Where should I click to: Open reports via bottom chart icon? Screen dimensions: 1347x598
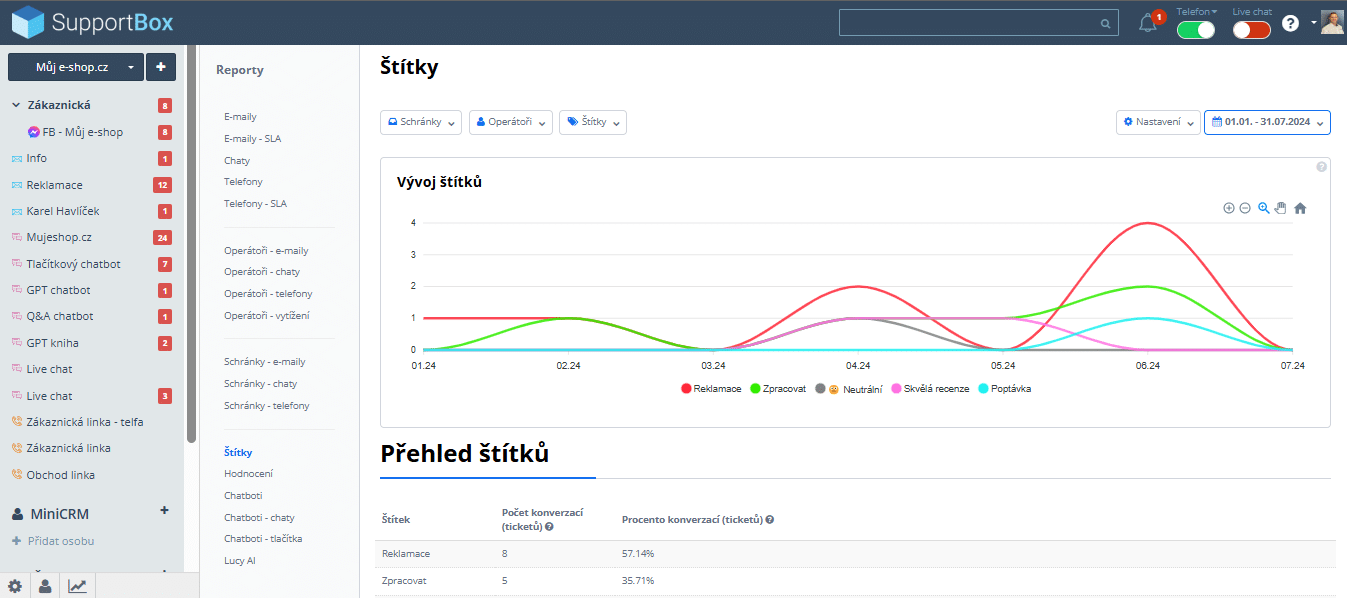tap(77, 586)
